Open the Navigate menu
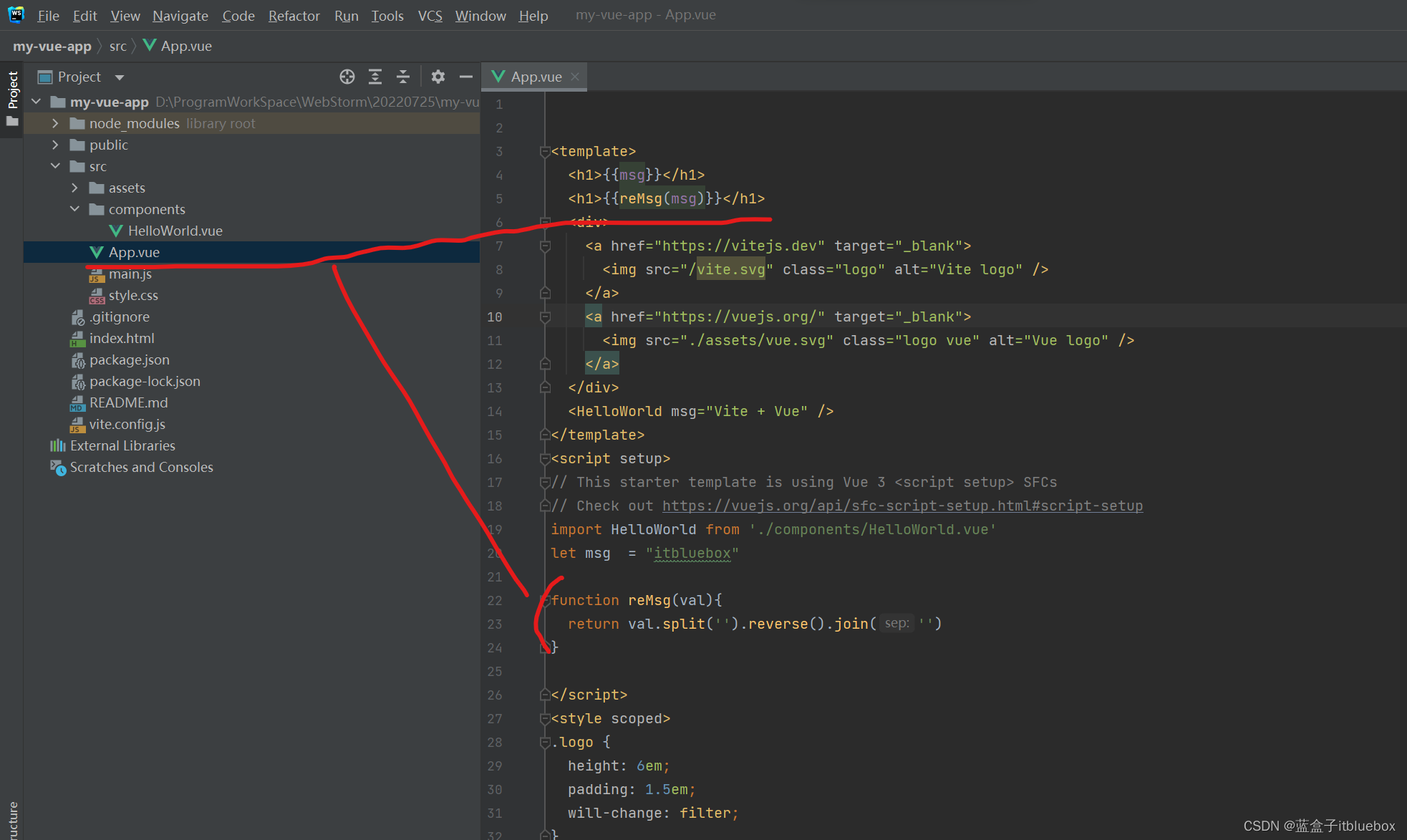 pyautogui.click(x=180, y=15)
